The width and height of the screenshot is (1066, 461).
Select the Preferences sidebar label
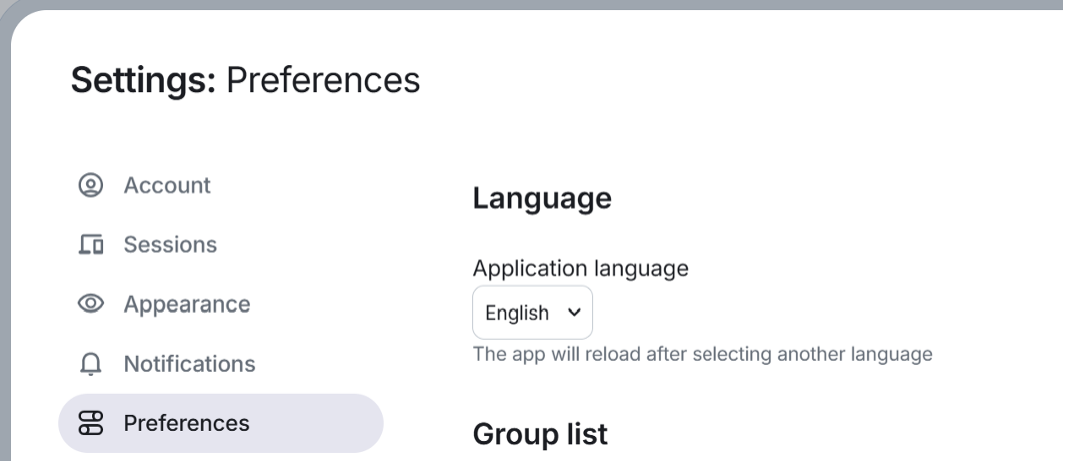(187, 423)
